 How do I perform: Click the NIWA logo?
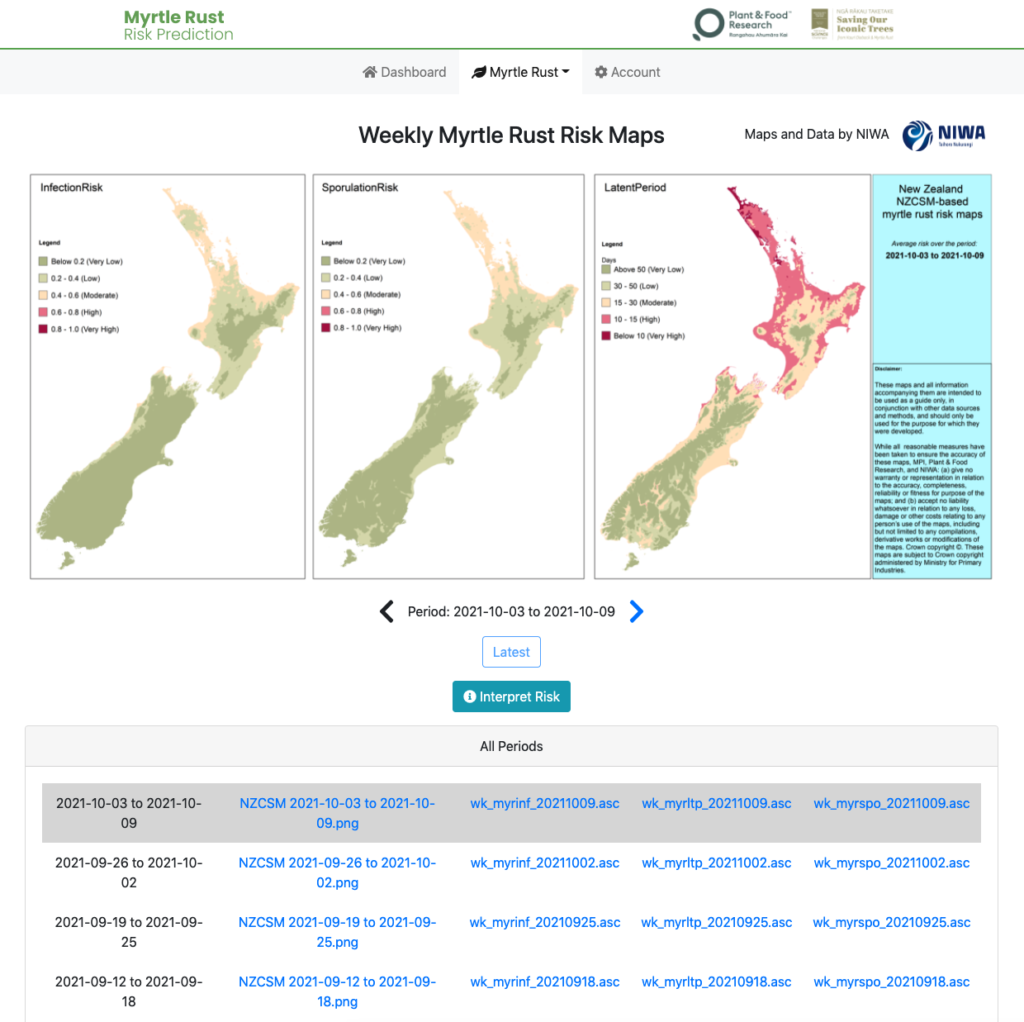pyautogui.click(x=943, y=135)
